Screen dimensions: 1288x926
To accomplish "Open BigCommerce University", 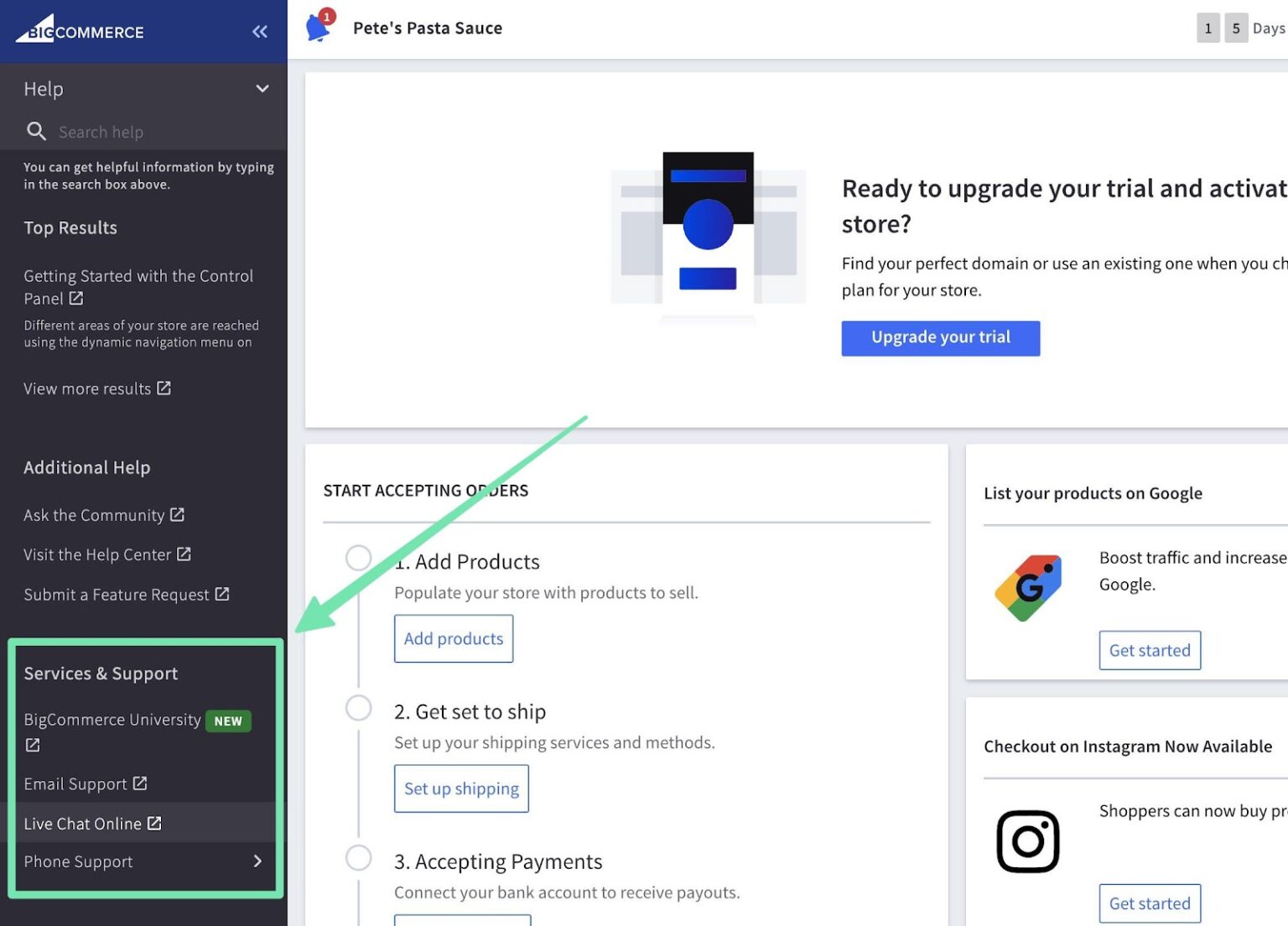I will click(x=112, y=720).
